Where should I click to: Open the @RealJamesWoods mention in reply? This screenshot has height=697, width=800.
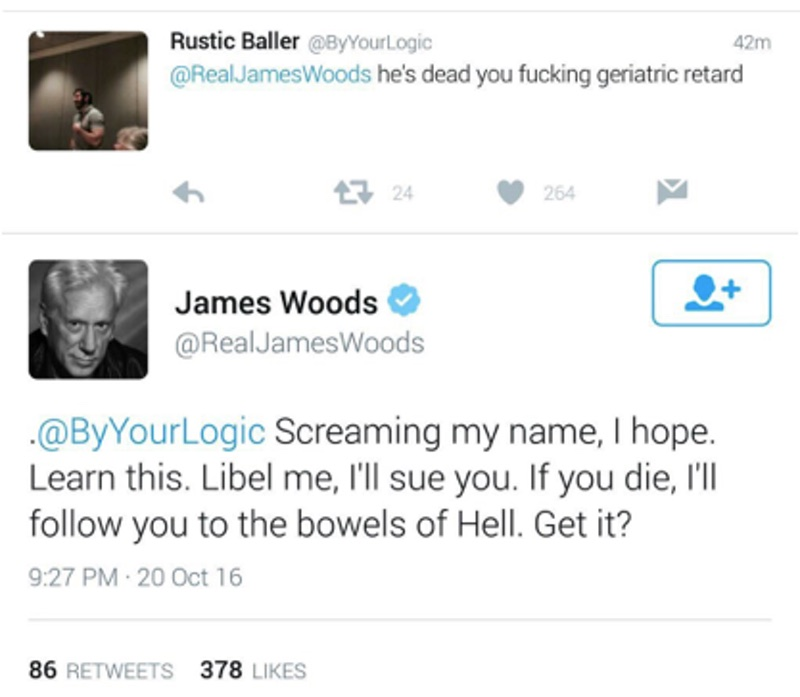coord(270,74)
